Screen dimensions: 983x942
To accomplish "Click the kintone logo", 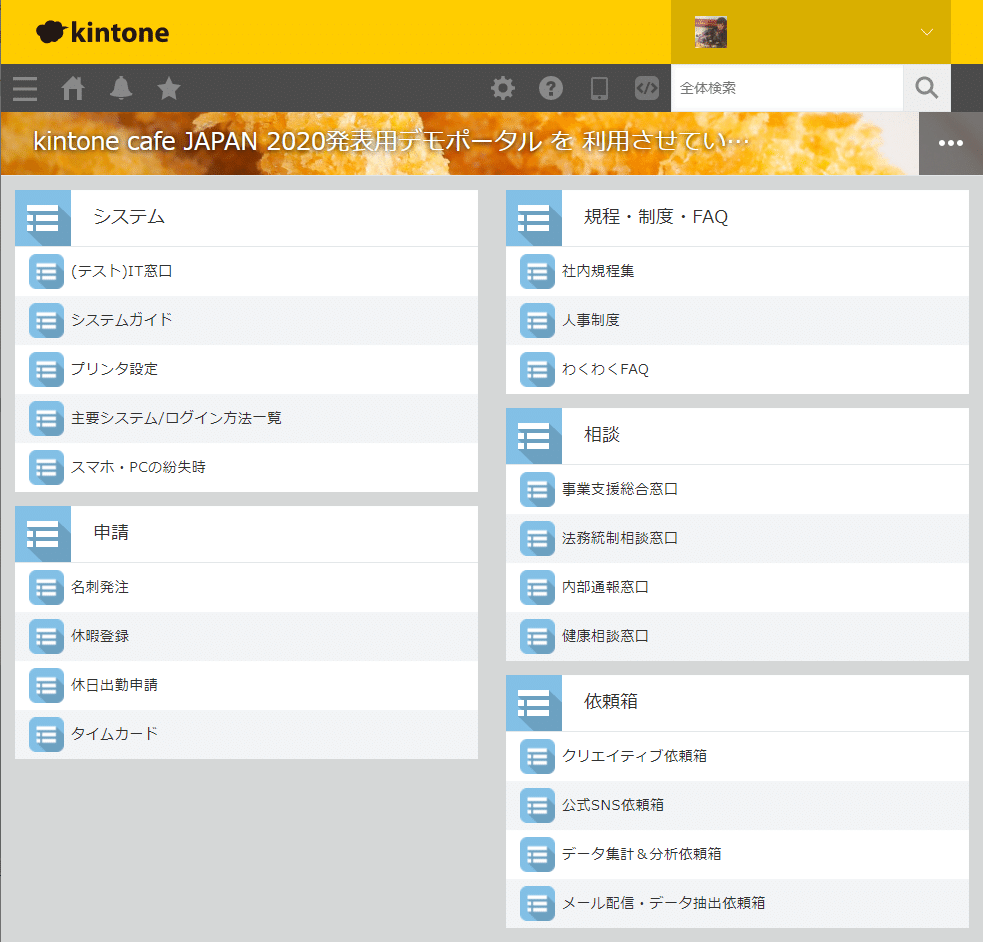I will (x=103, y=33).
